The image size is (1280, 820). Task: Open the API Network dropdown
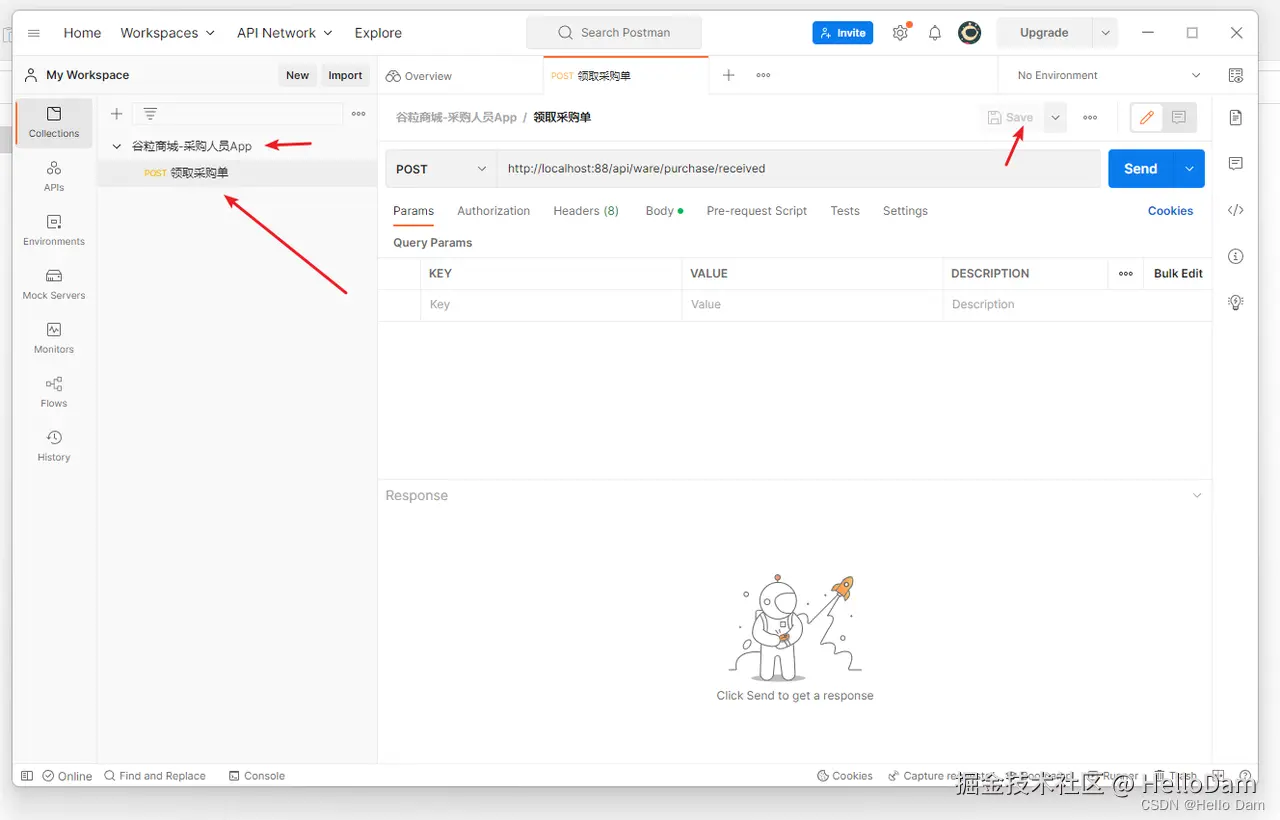(x=285, y=33)
